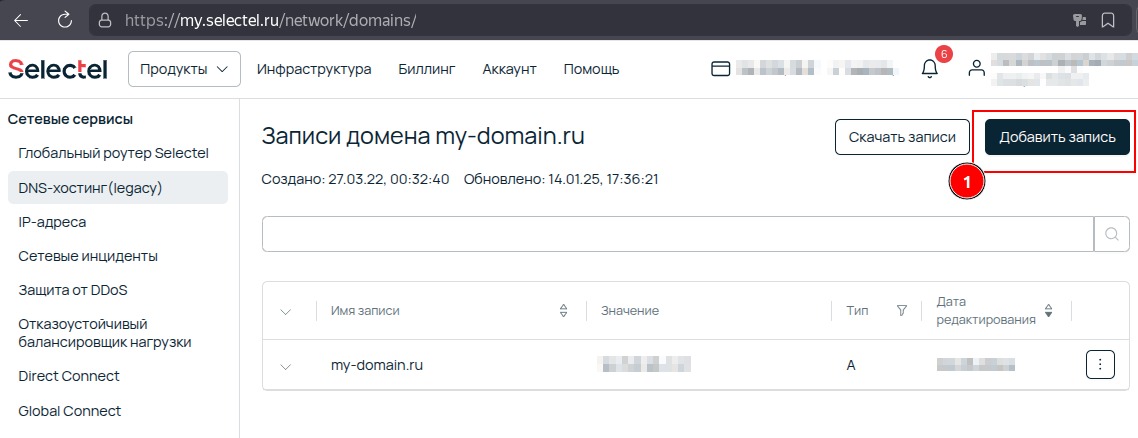Click the browser back arrow
This screenshot has width=1138, height=438.
coord(21,19)
